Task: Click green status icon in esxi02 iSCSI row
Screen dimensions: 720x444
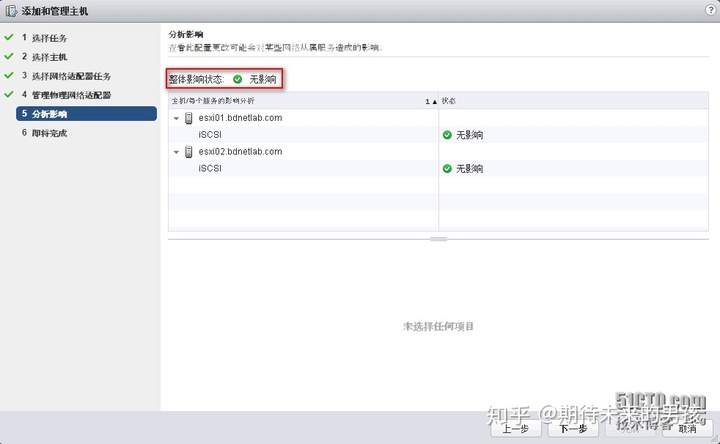Action: click(x=447, y=169)
